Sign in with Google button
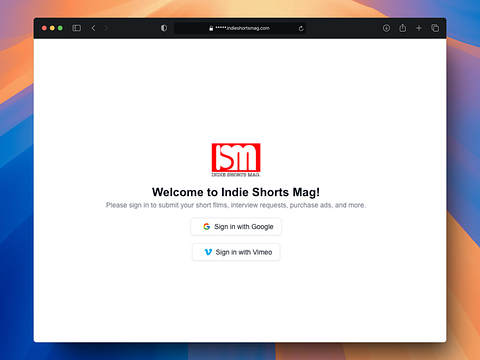 pyautogui.click(x=236, y=227)
